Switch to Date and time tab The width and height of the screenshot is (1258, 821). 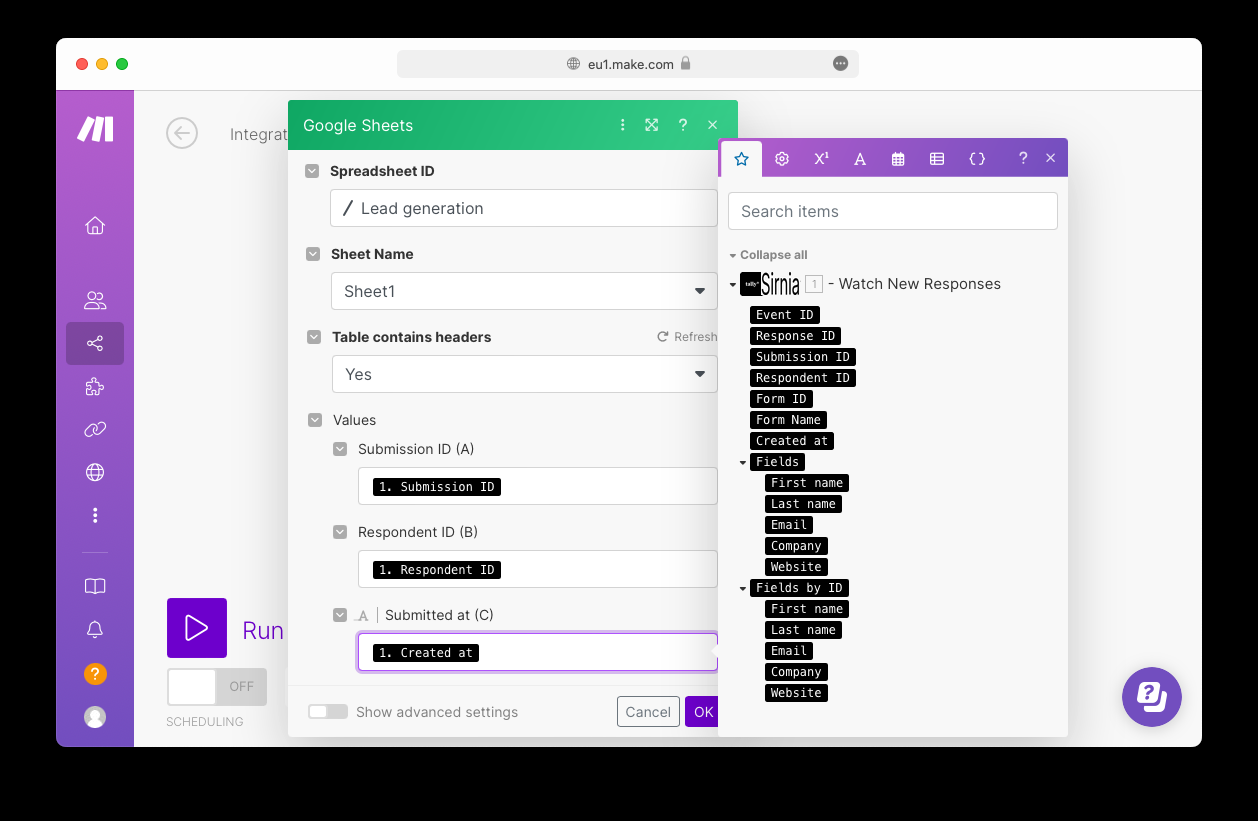pyautogui.click(x=898, y=158)
